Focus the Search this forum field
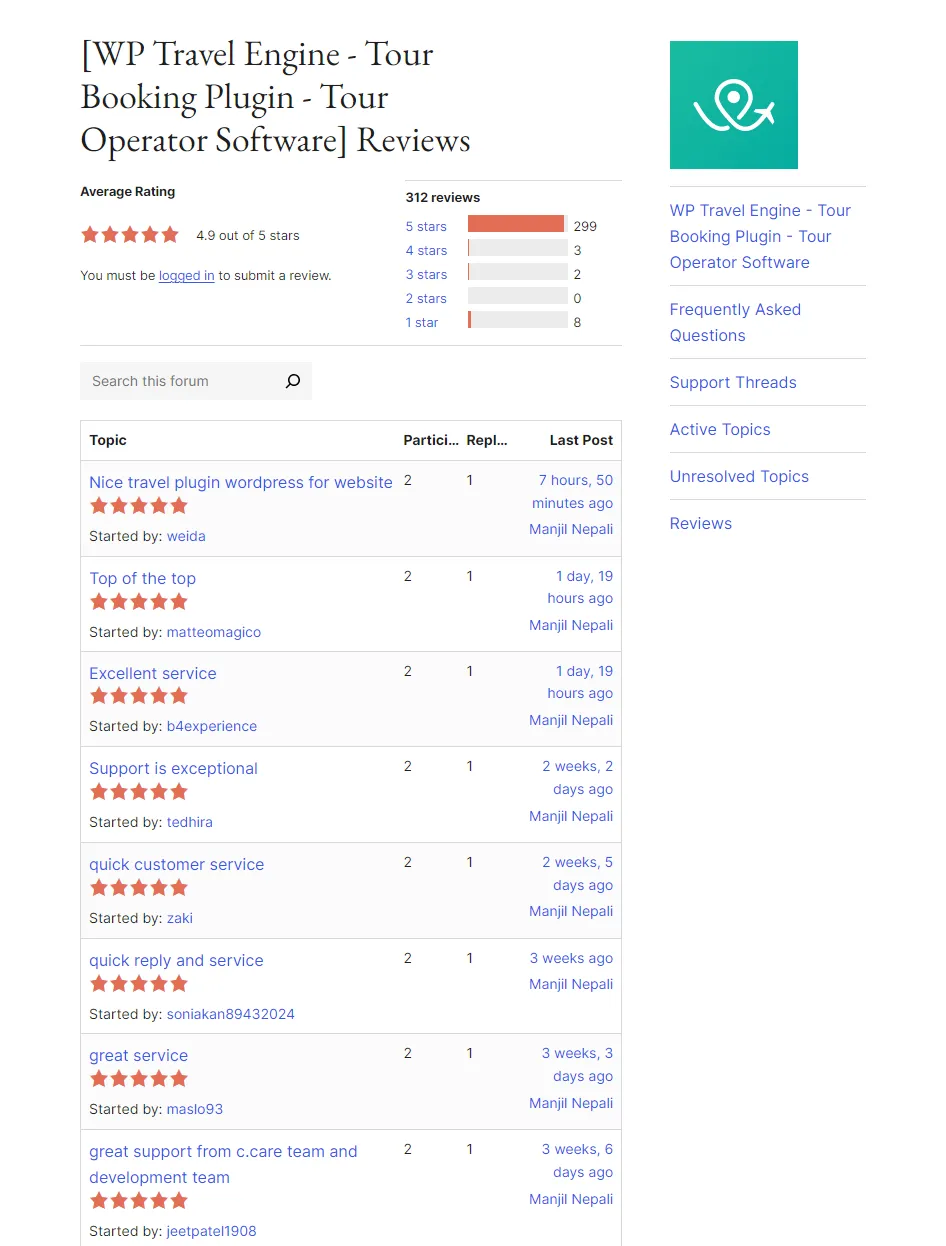Image resolution: width=946 pixels, height=1246 pixels. [178, 381]
